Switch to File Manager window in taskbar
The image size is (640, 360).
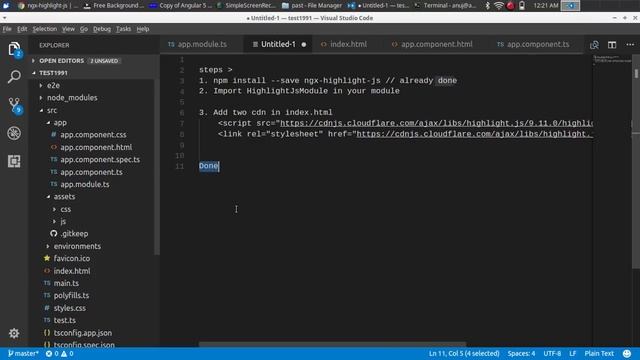(312, 6)
